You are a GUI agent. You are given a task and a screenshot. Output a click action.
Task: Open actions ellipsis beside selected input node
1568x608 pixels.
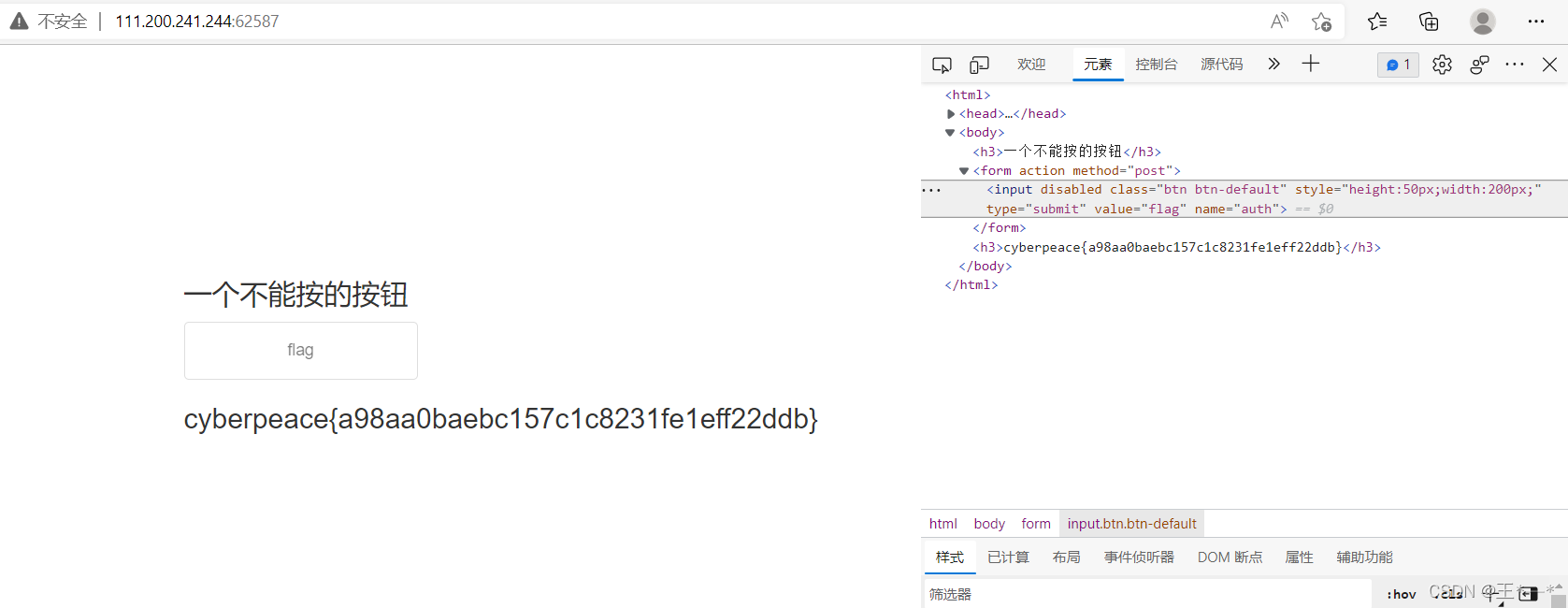(x=932, y=190)
